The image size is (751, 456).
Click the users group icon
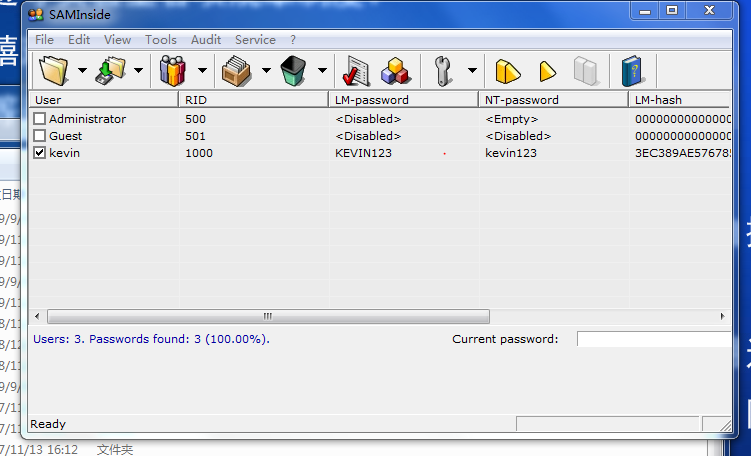point(172,71)
